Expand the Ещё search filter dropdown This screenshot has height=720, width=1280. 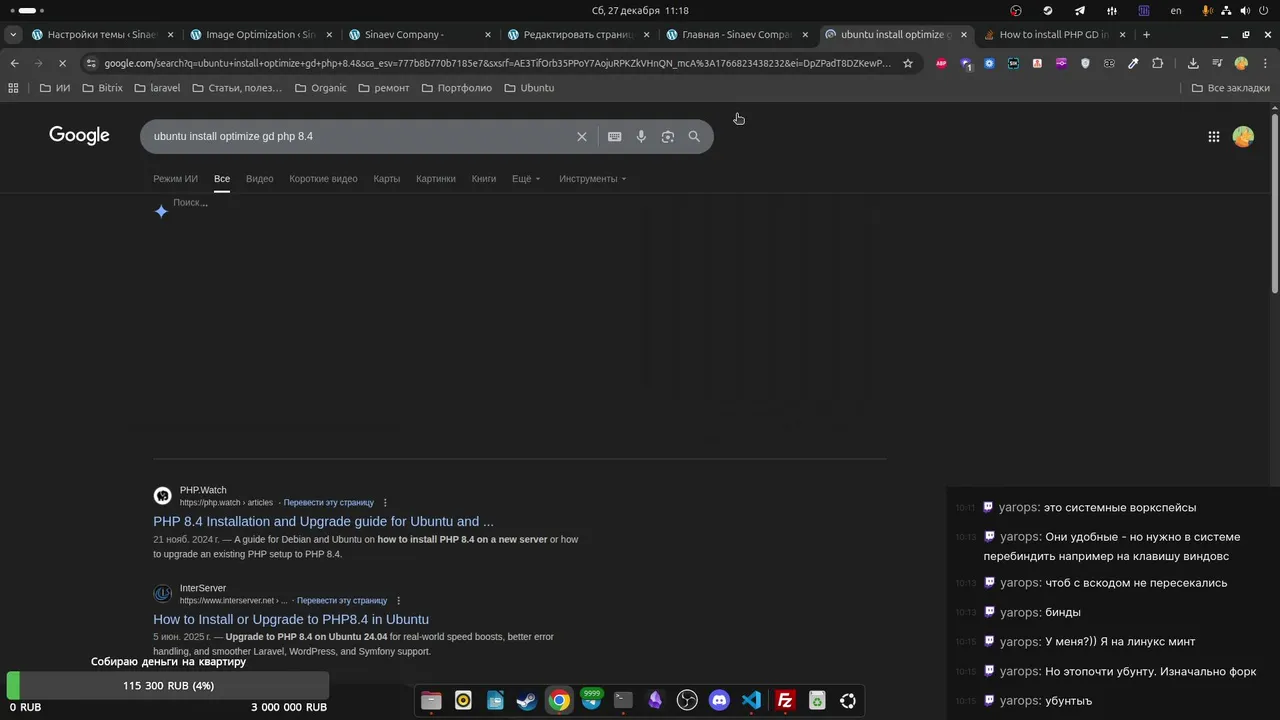[x=526, y=179]
